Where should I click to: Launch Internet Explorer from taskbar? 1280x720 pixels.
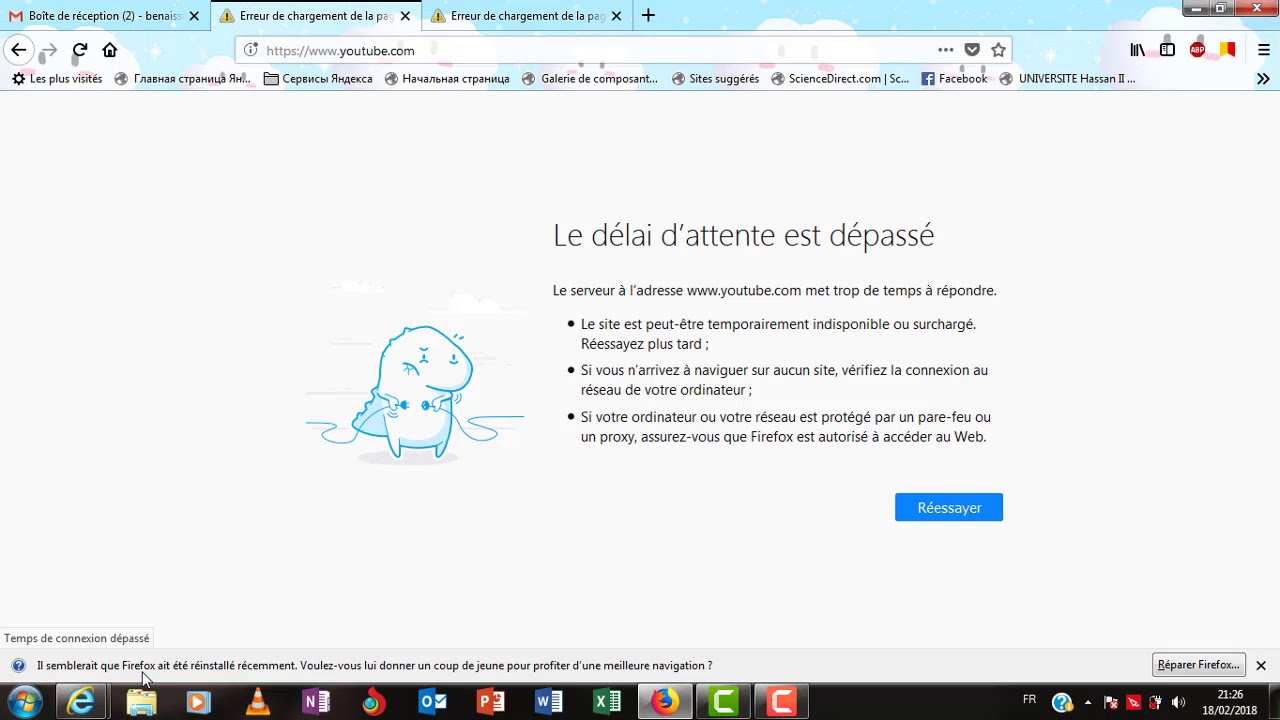[x=82, y=702]
